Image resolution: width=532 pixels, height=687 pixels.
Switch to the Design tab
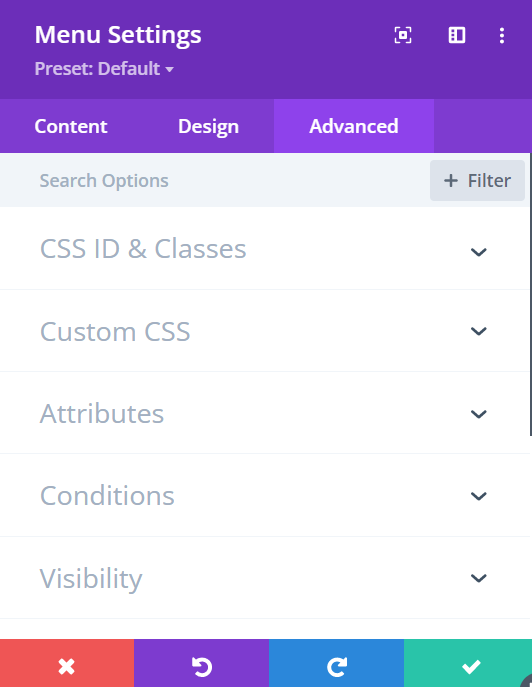pyautogui.click(x=209, y=126)
